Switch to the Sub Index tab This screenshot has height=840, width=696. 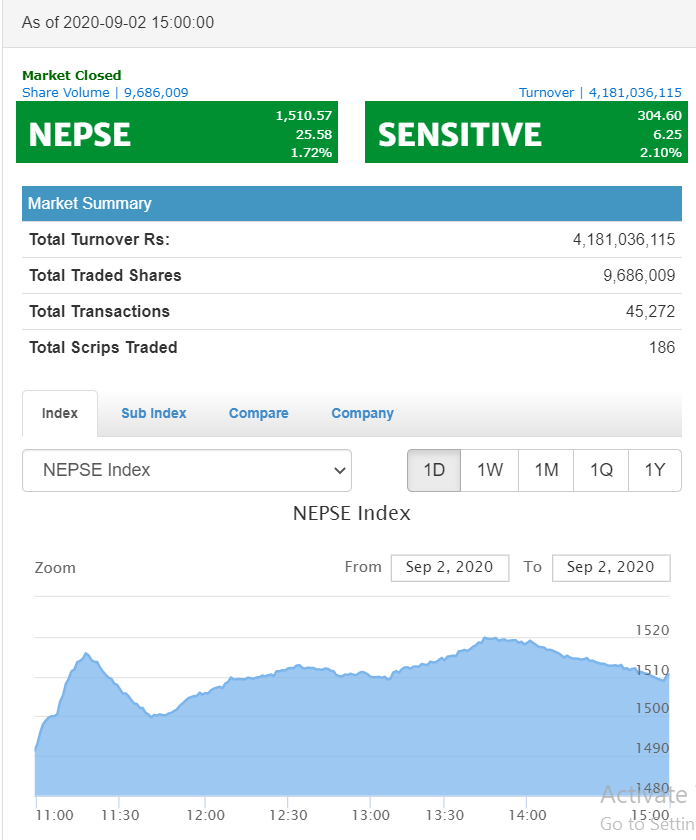point(154,413)
